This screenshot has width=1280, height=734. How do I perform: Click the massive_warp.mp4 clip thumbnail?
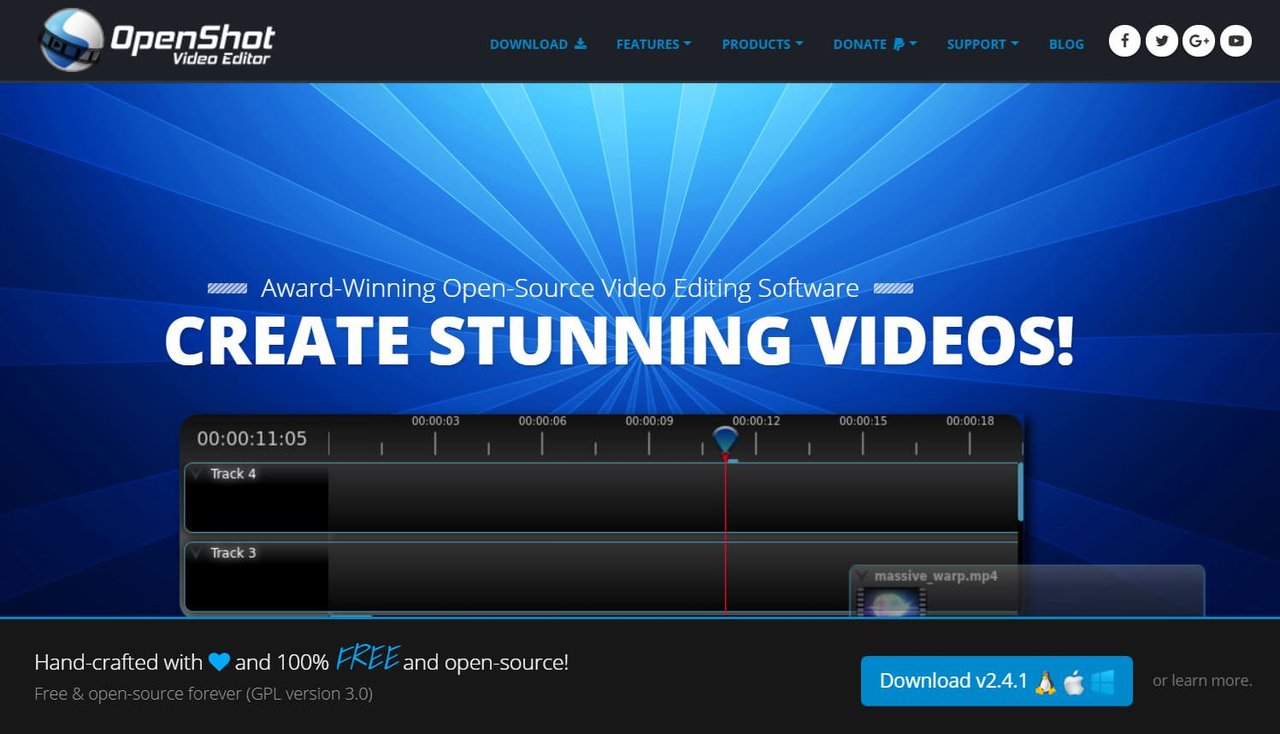tap(890, 602)
